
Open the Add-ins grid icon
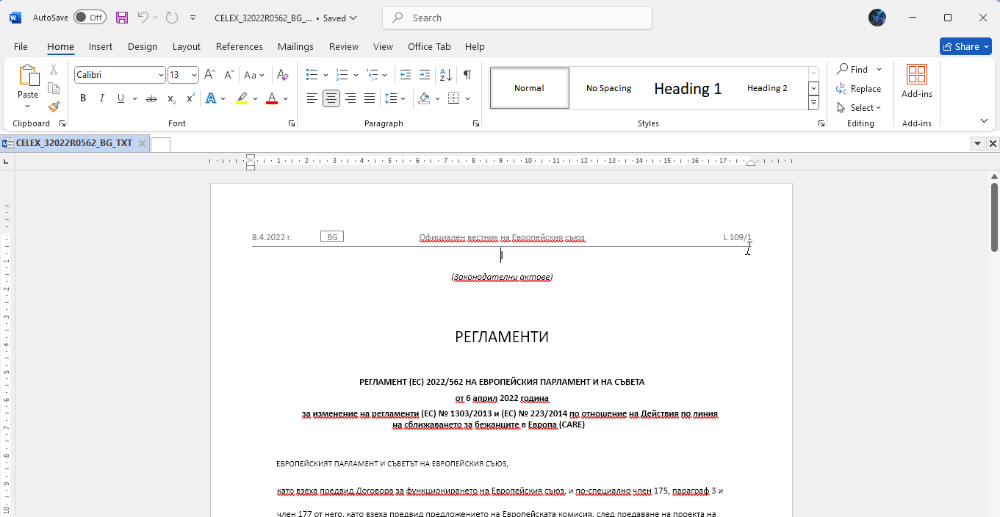[916, 75]
